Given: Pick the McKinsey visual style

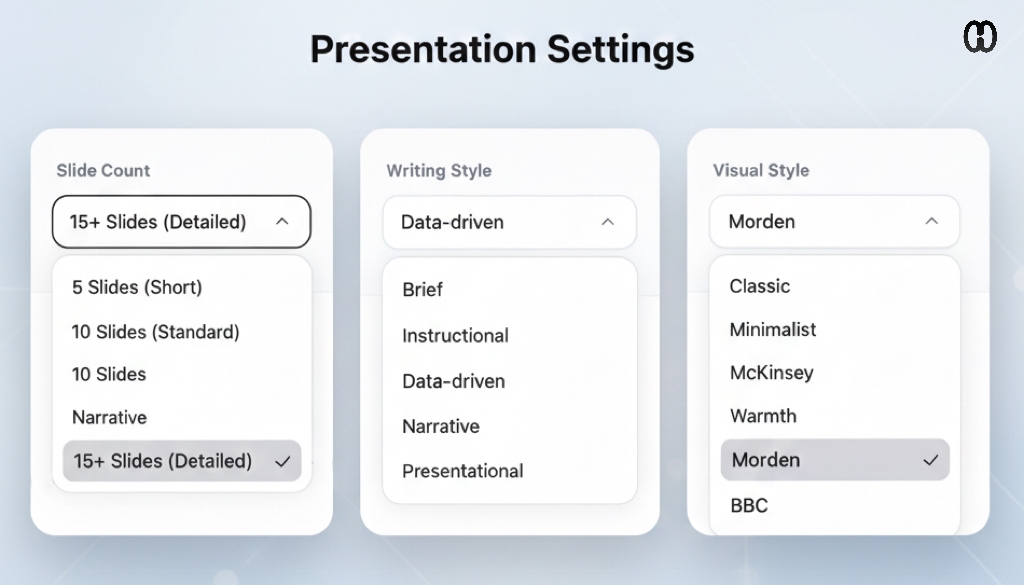Looking at the screenshot, I should coord(772,373).
